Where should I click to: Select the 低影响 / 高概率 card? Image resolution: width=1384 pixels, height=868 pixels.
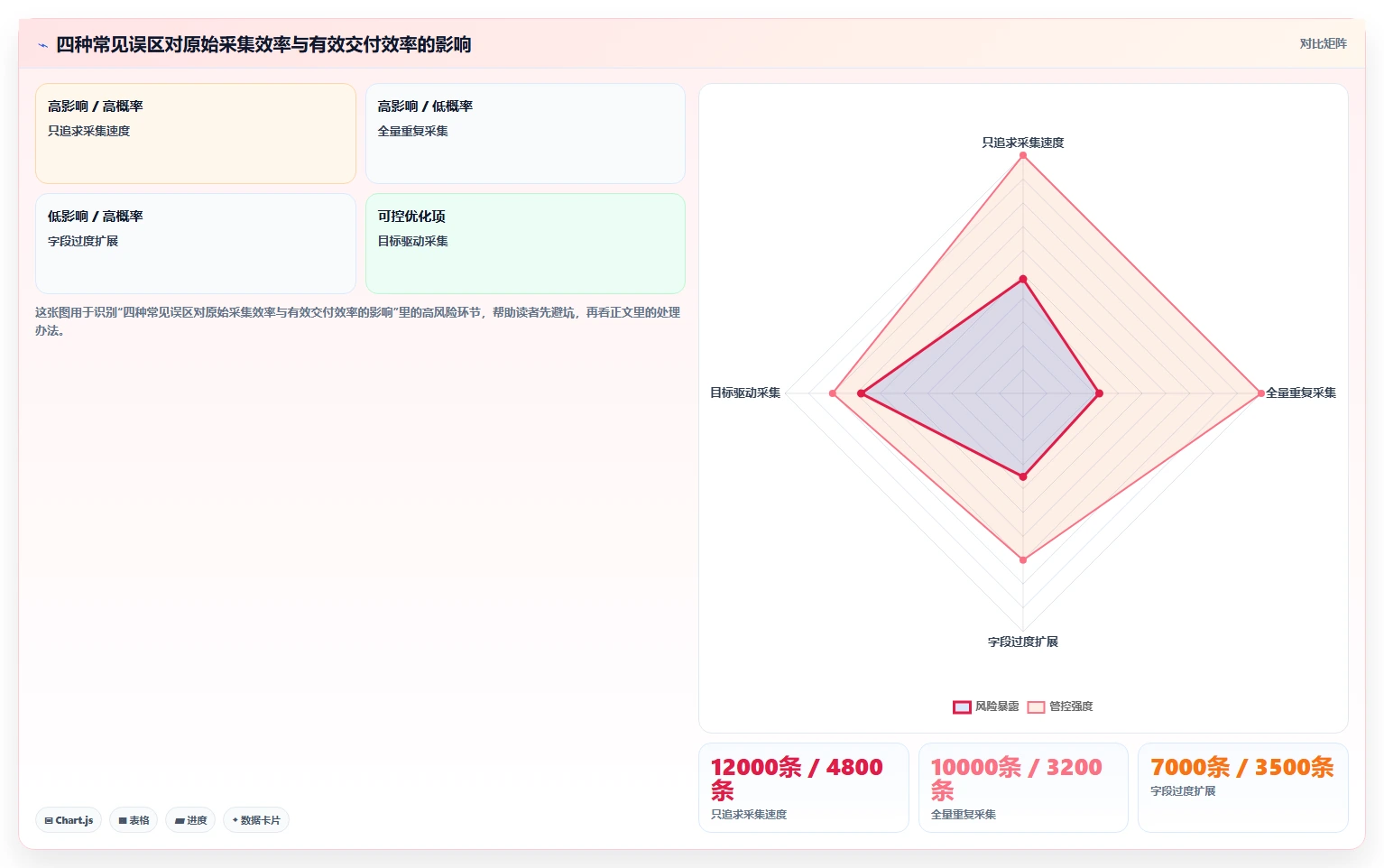pos(196,244)
